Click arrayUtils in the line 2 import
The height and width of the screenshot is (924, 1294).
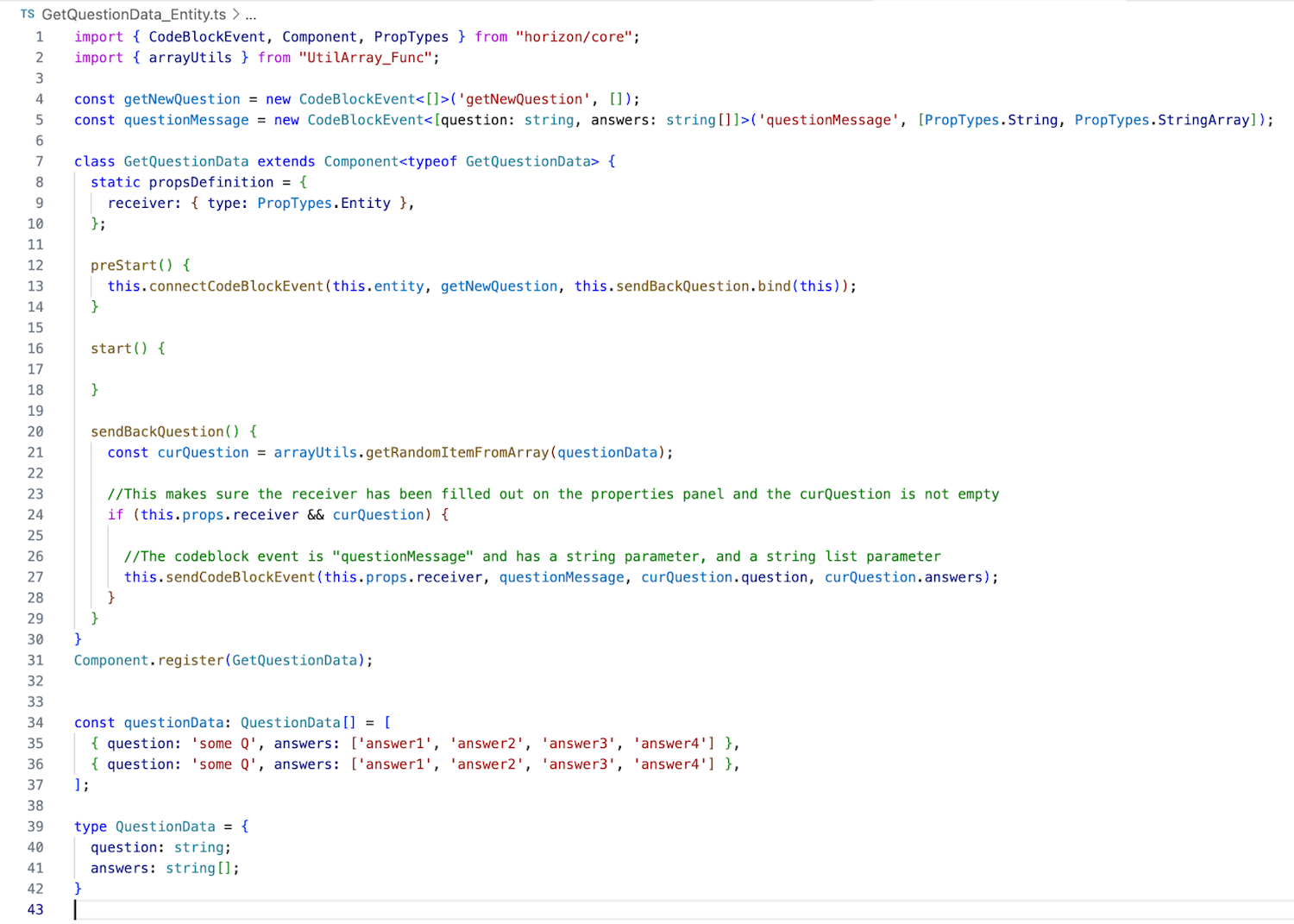pos(190,58)
